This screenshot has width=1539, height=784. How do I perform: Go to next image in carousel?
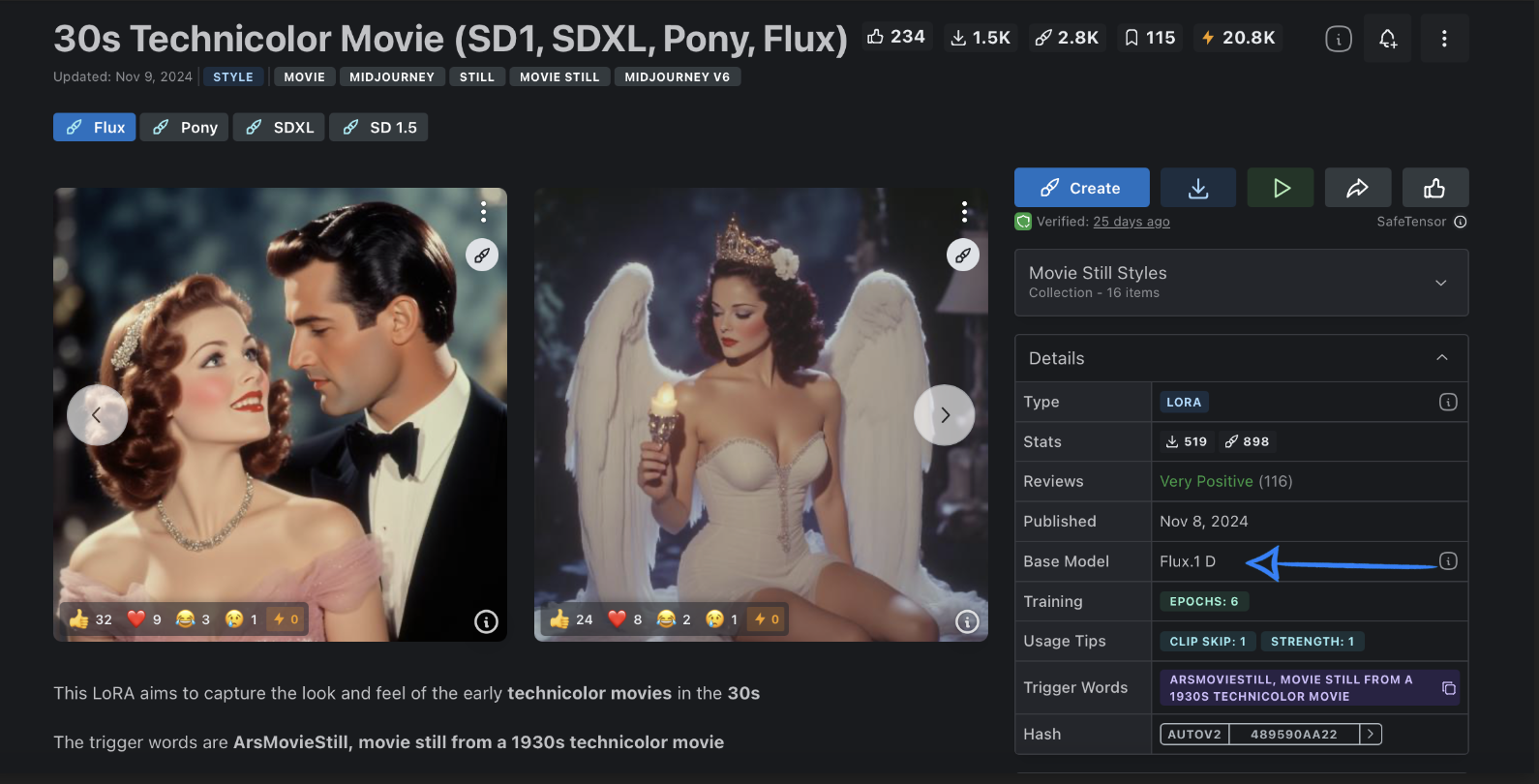point(944,415)
